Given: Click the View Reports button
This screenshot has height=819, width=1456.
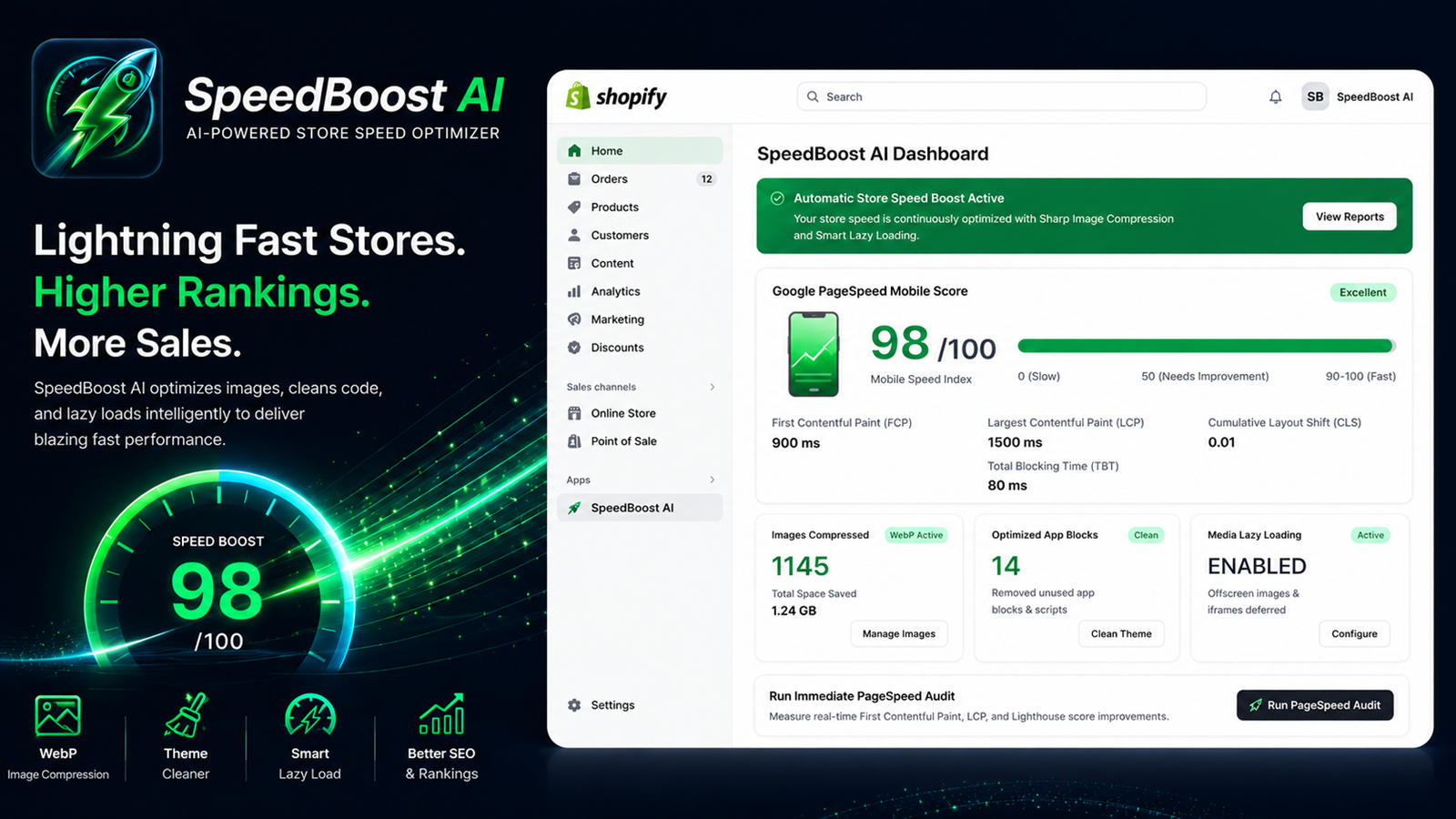Looking at the screenshot, I should point(1350,217).
